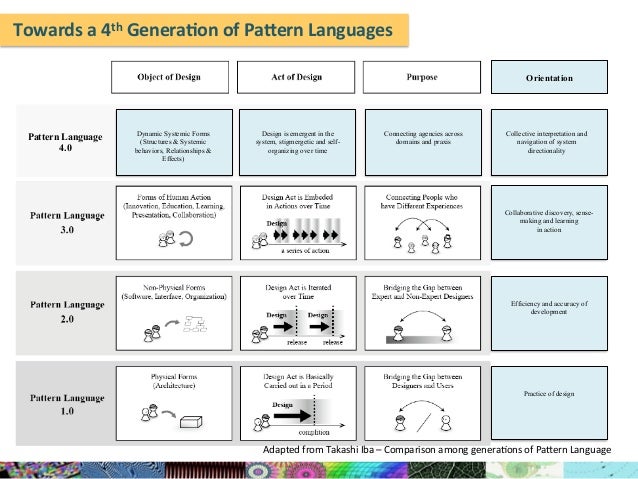Click Connecting People who have Different Experiences text
The image size is (638, 479).
pyautogui.click(x=422, y=201)
